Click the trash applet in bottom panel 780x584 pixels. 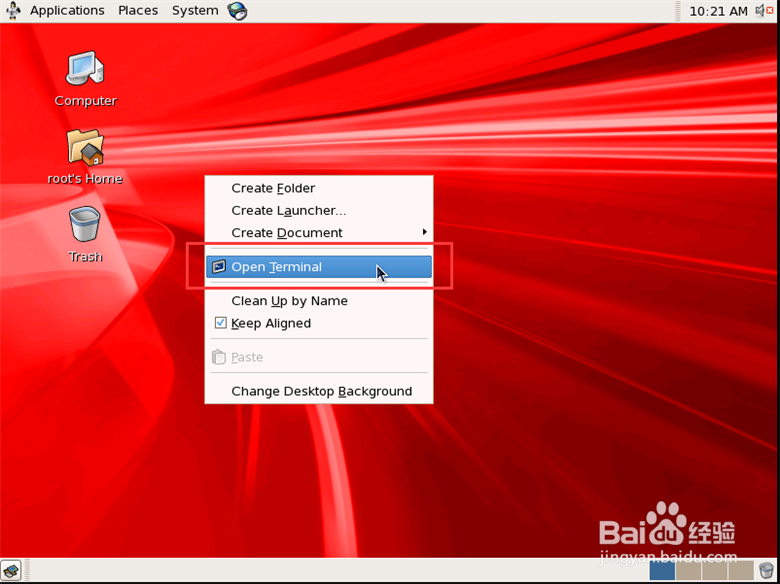(767, 570)
